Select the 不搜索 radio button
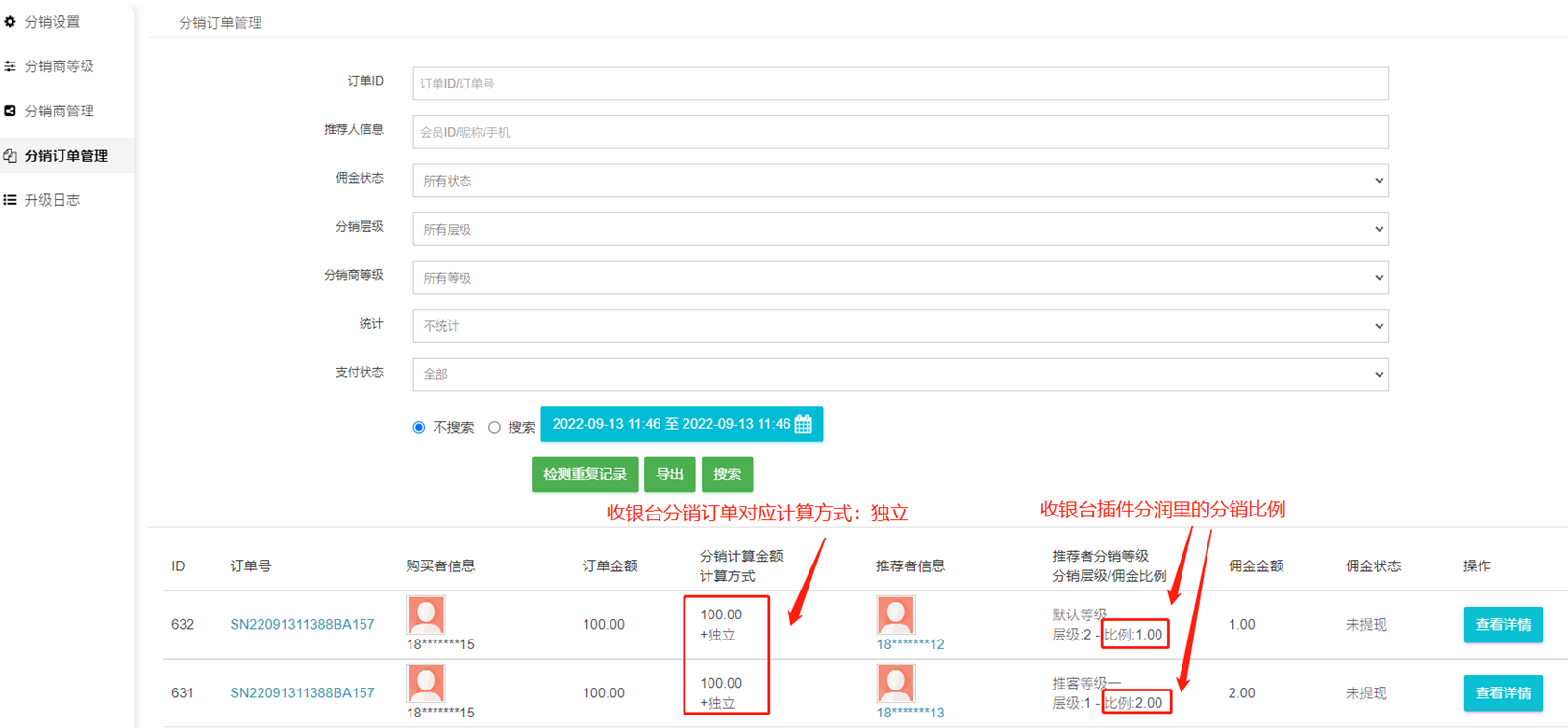 [419, 427]
